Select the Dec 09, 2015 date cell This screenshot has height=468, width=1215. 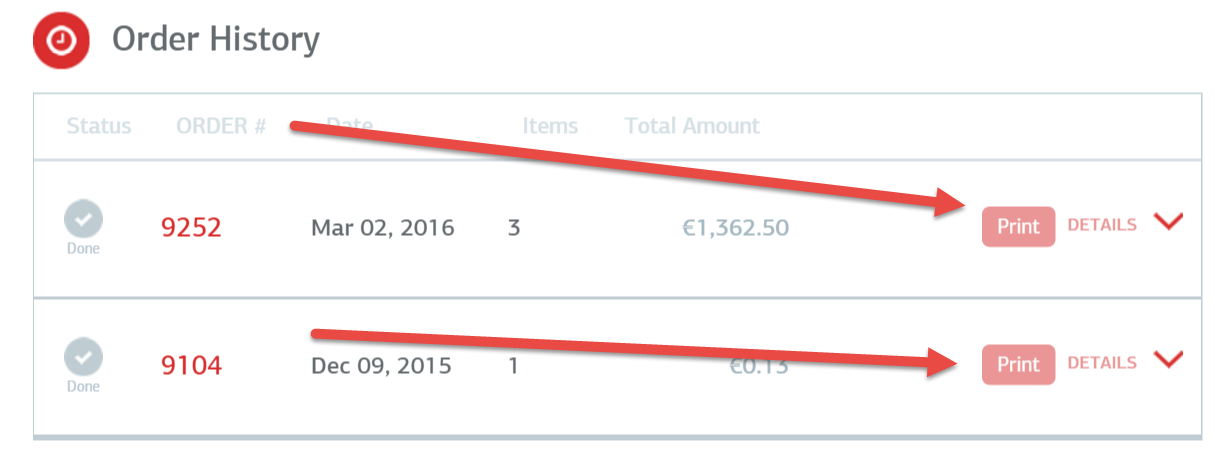pyautogui.click(x=381, y=366)
